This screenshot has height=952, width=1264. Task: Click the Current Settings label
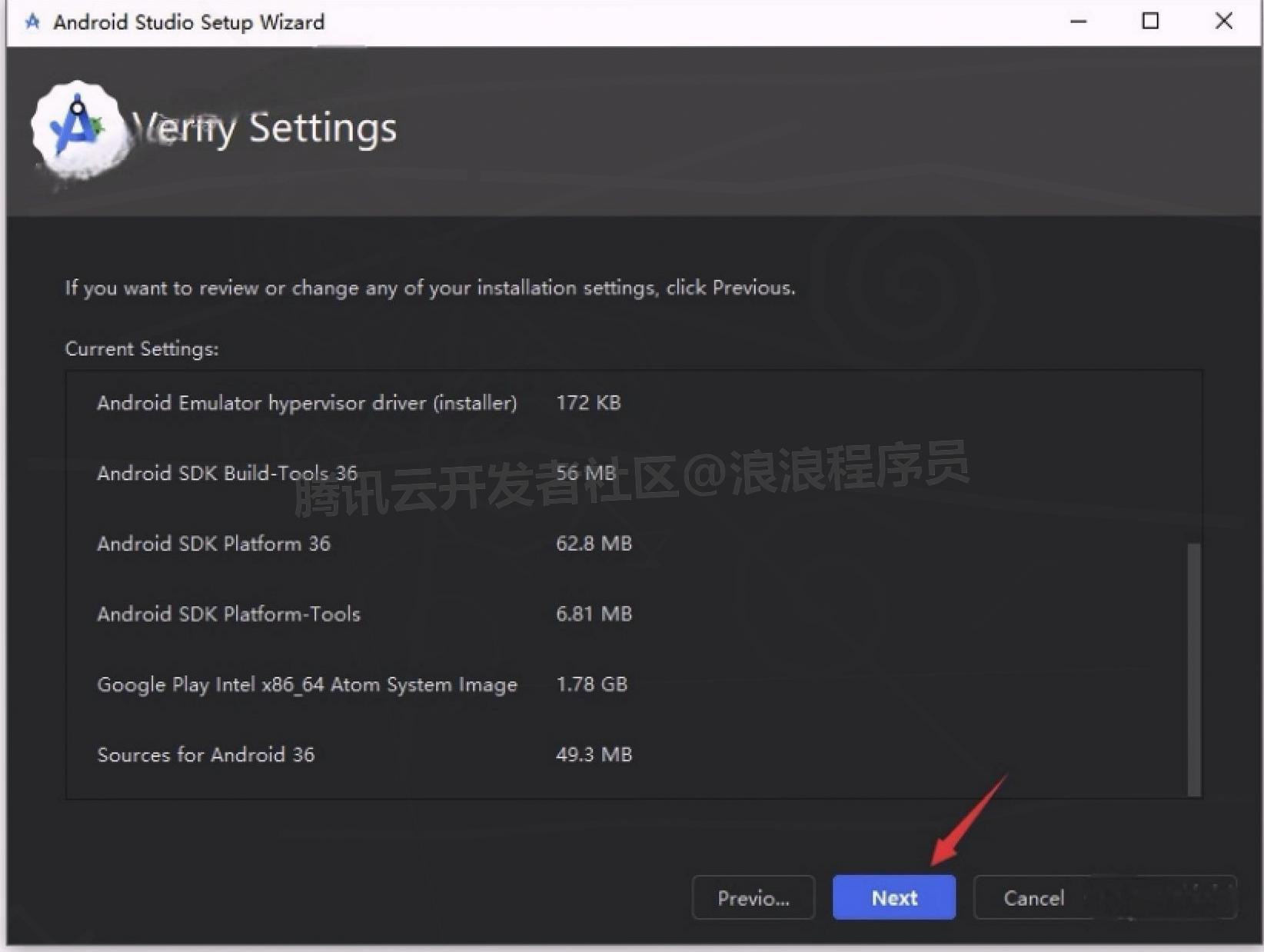pos(141,348)
